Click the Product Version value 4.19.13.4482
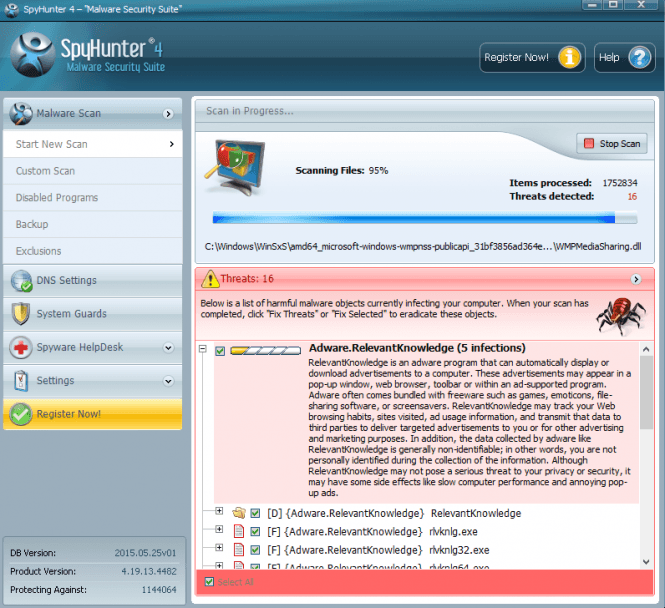This screenshot has width=665, height=608. coord(149,571)
